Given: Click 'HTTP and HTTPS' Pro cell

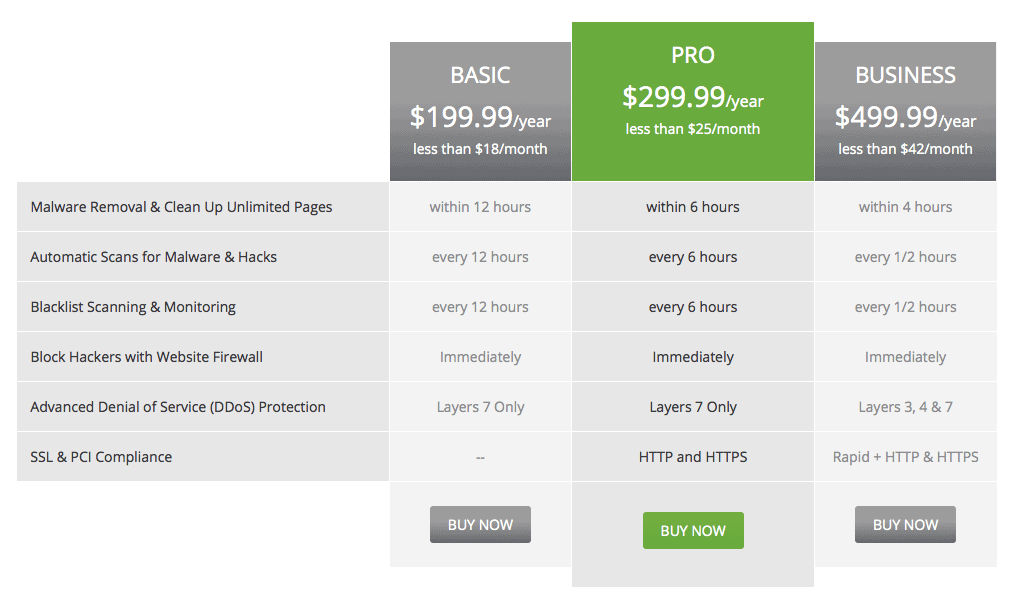Looking at the screenshot, I should tap(693, 457).
